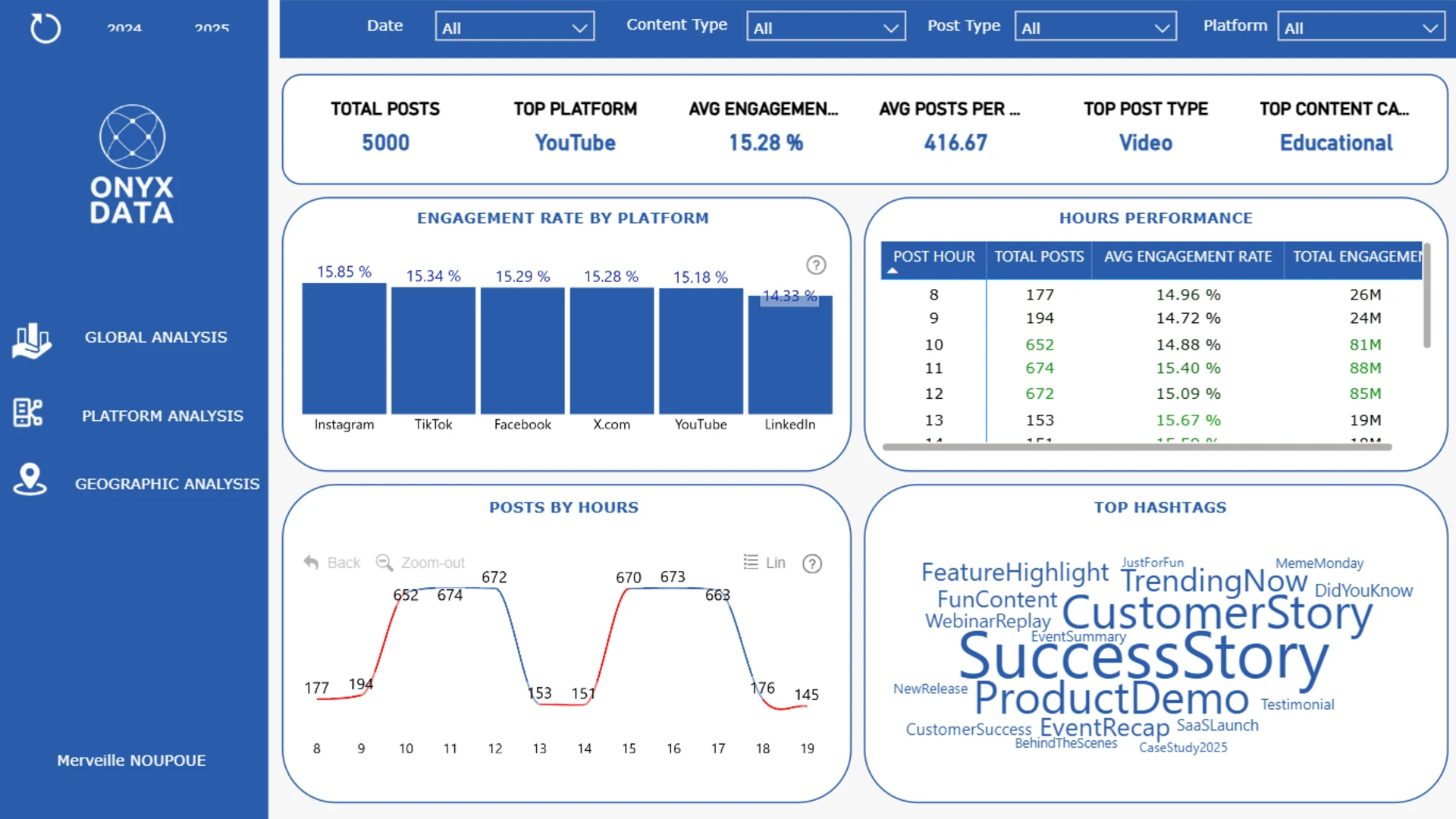Click the Geographic Analysis map pin icon
Viewport: 1456px width, 819px height.
tap(30, 480)
